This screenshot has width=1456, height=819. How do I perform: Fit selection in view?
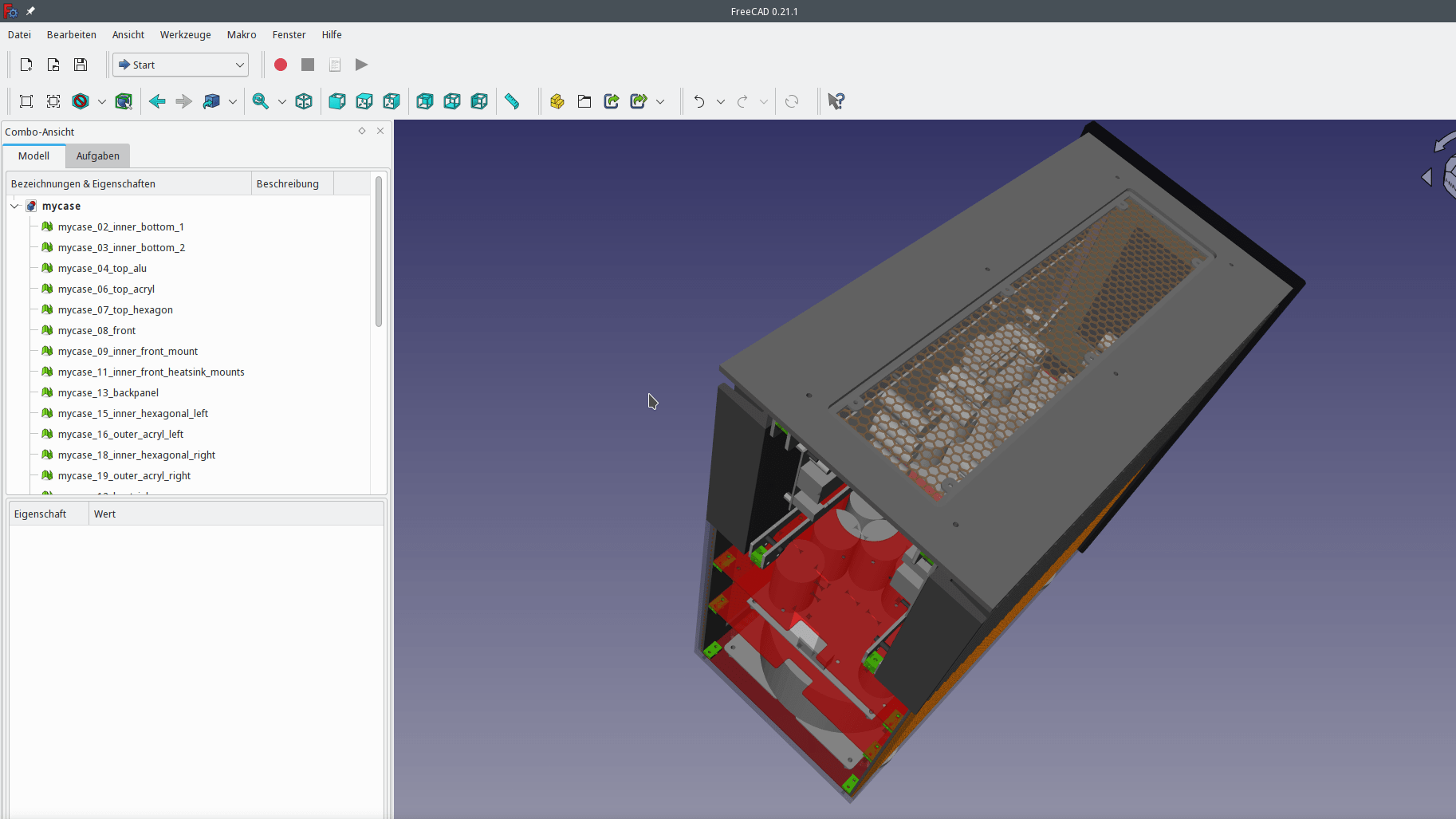[53, 101]
